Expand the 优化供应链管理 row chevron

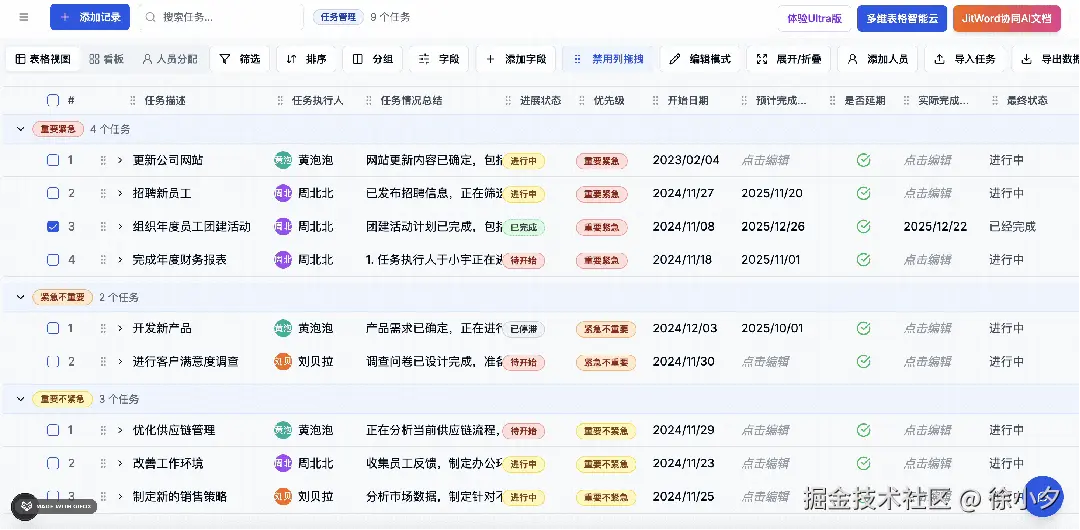[120, 430]
